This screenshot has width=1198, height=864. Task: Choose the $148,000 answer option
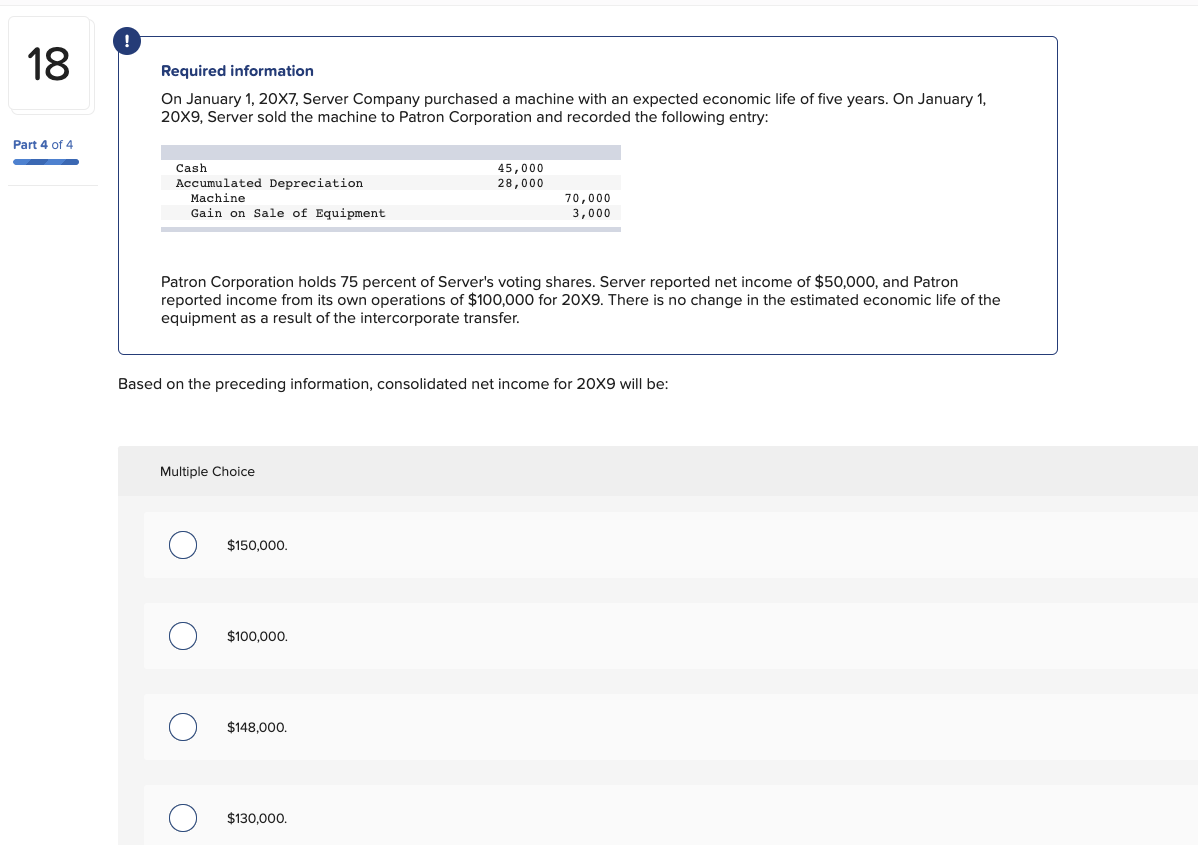[183, 727]
